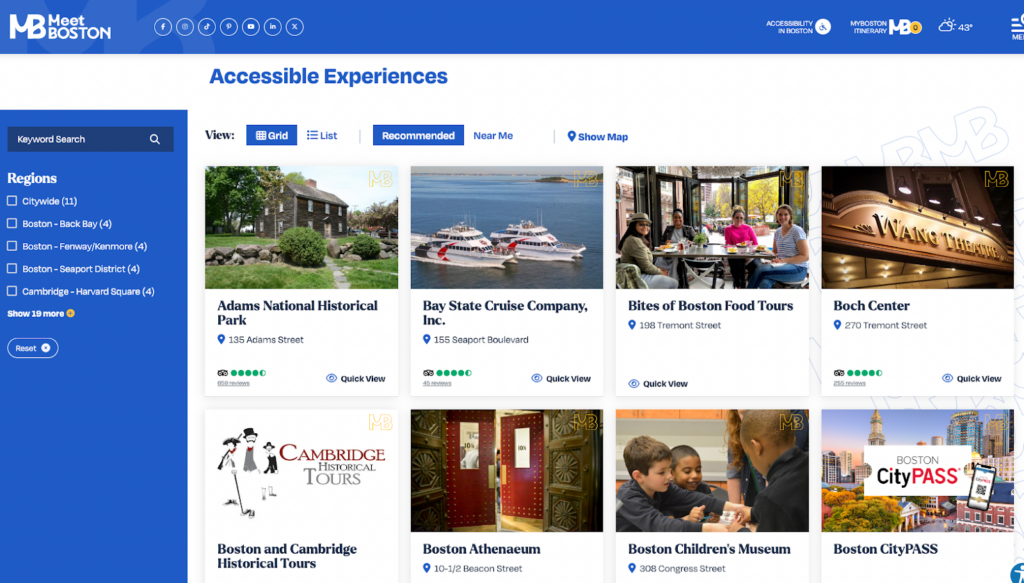Open Boch Center title link
The width and height of the screenshot is (1024, 583).
[x=871, y=306]
